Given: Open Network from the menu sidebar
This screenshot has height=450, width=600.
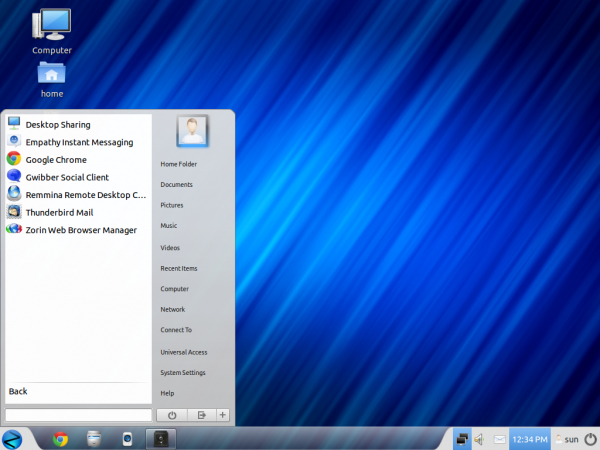Looking at the screenshot, I should pos(173,310).
